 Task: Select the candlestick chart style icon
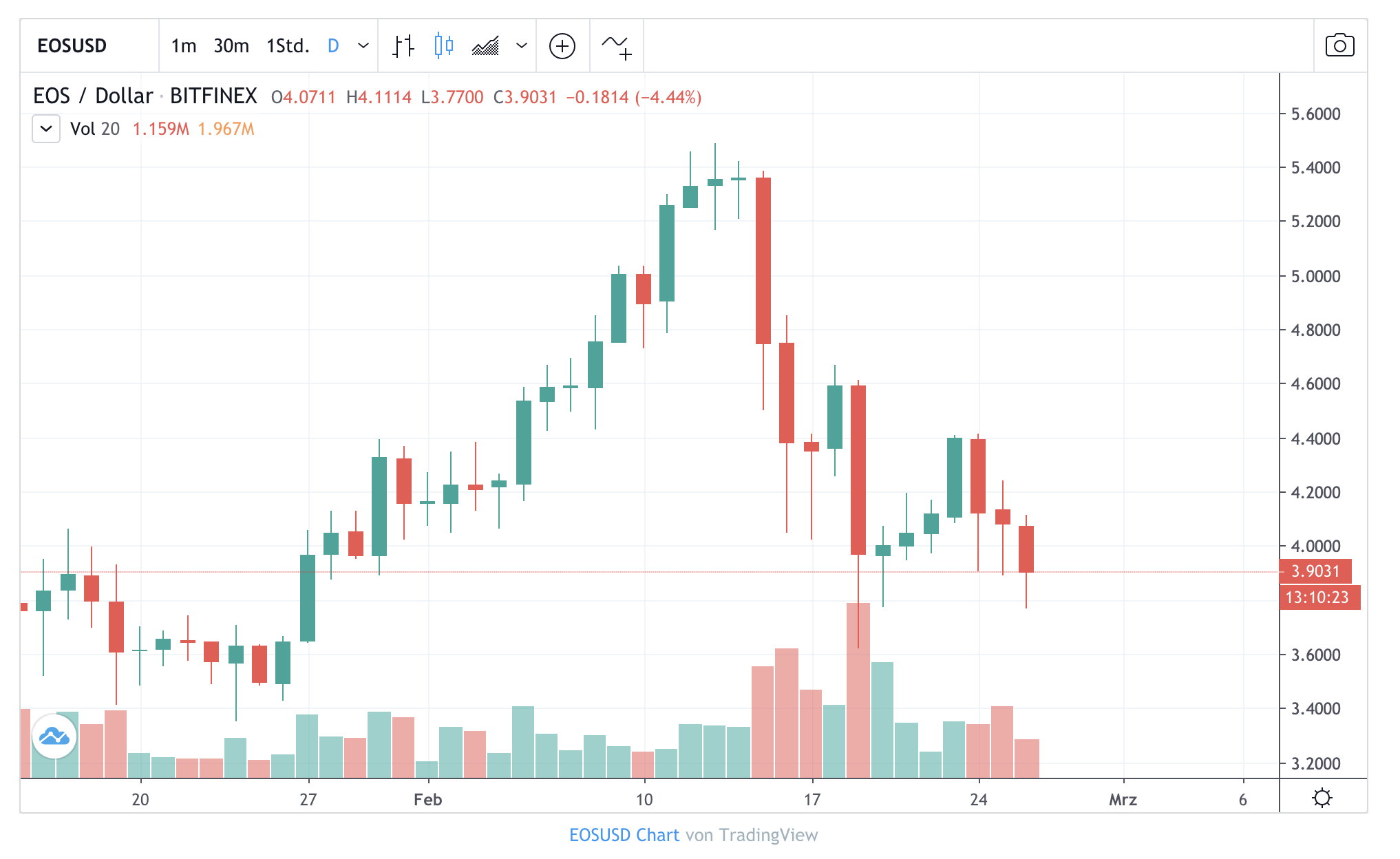[444, 46]
